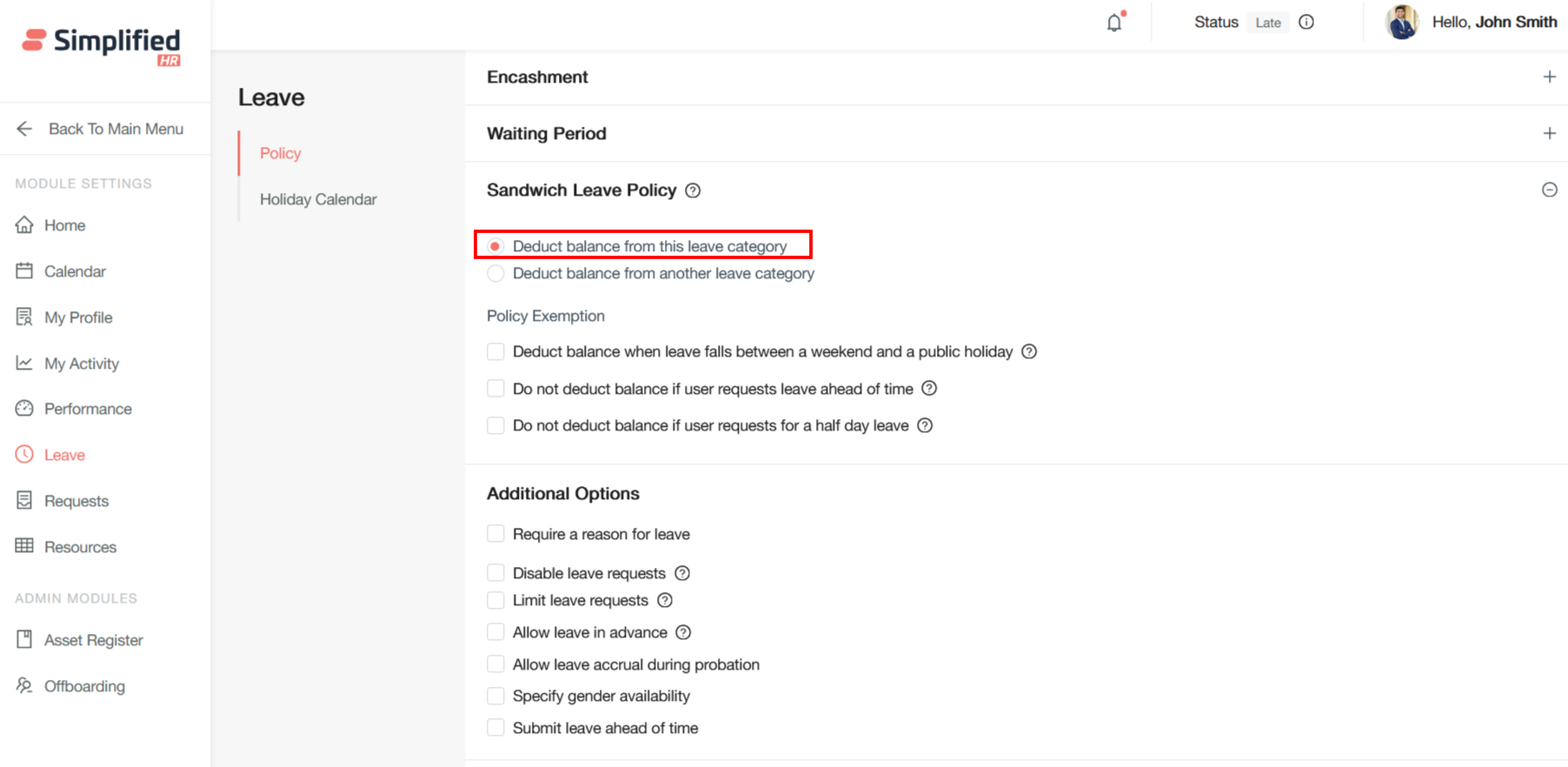The height and width of the screenshot is (767, 1568).
Task: Click the John Smith profile avatar
Action: click(1401, 23)
